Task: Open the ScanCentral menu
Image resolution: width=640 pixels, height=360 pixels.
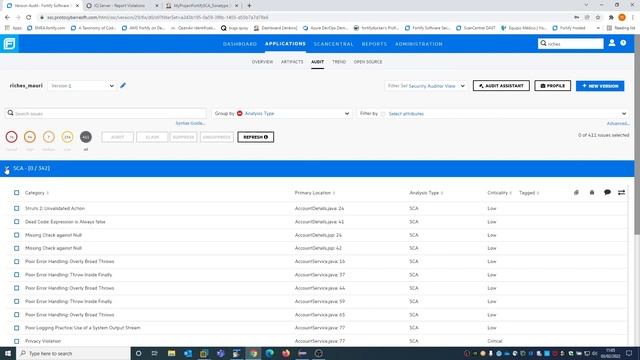Action: [x=333, y=44]
